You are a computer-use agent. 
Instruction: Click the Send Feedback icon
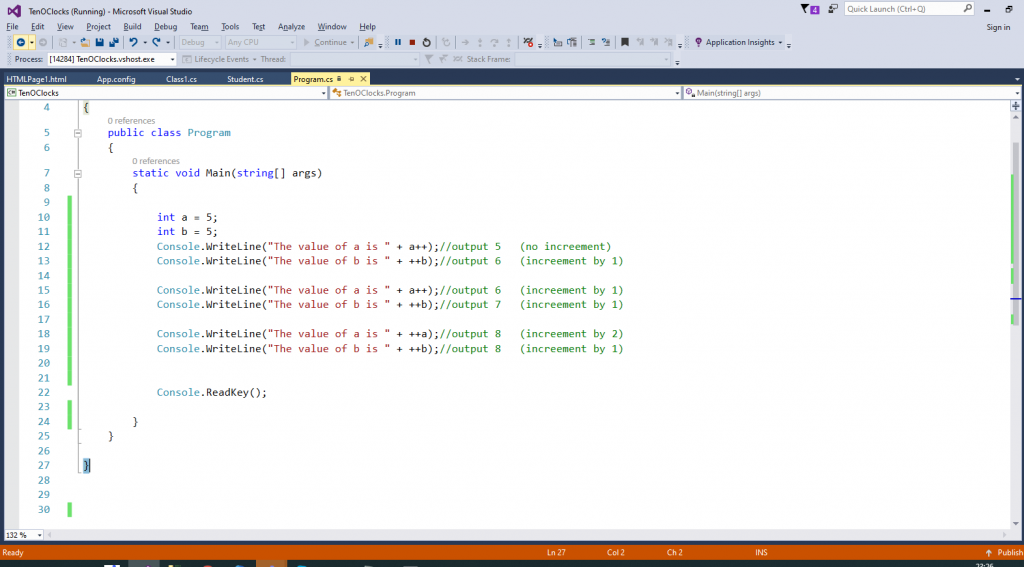tap(833, 9)
